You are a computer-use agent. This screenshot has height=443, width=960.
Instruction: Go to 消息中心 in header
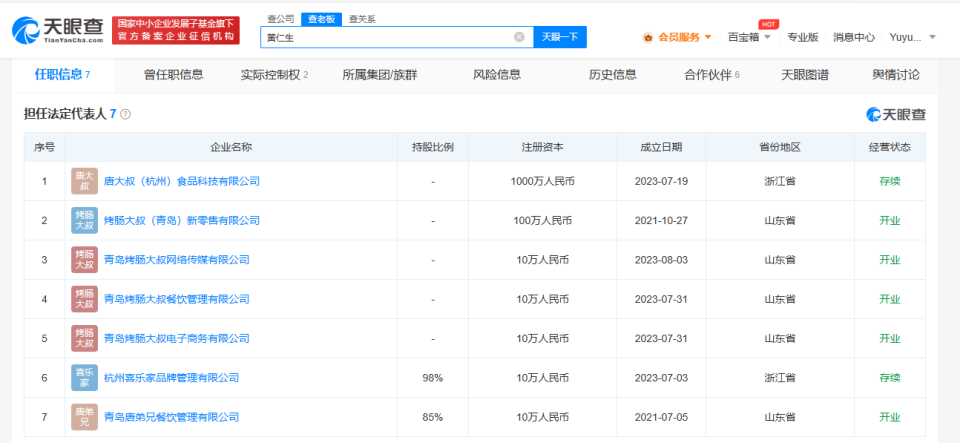pyautogui.click(x=853, y=37)
